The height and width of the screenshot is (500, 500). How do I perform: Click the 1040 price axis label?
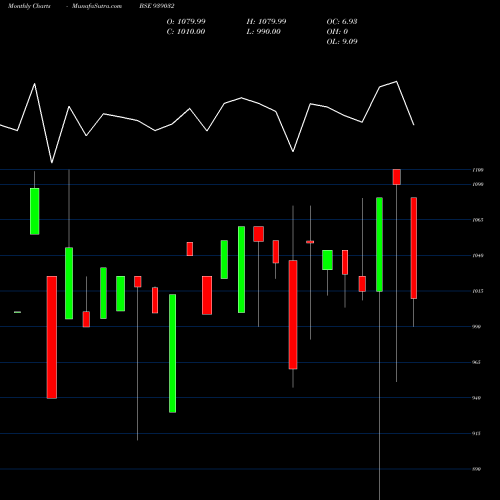(478, 256)
